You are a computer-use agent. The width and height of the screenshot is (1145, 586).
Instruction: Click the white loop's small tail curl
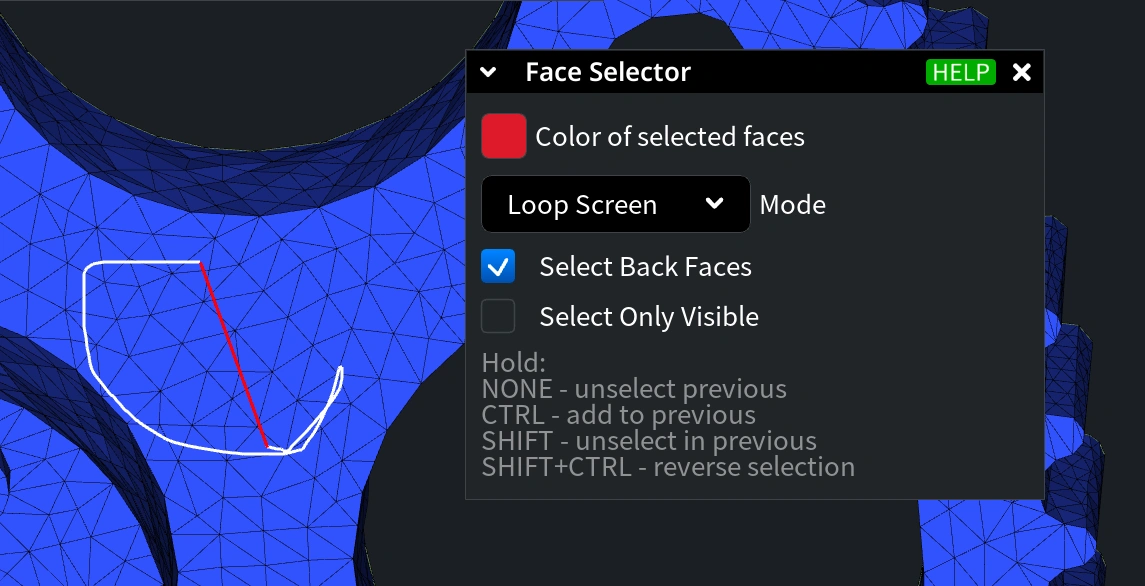[321, 413]
